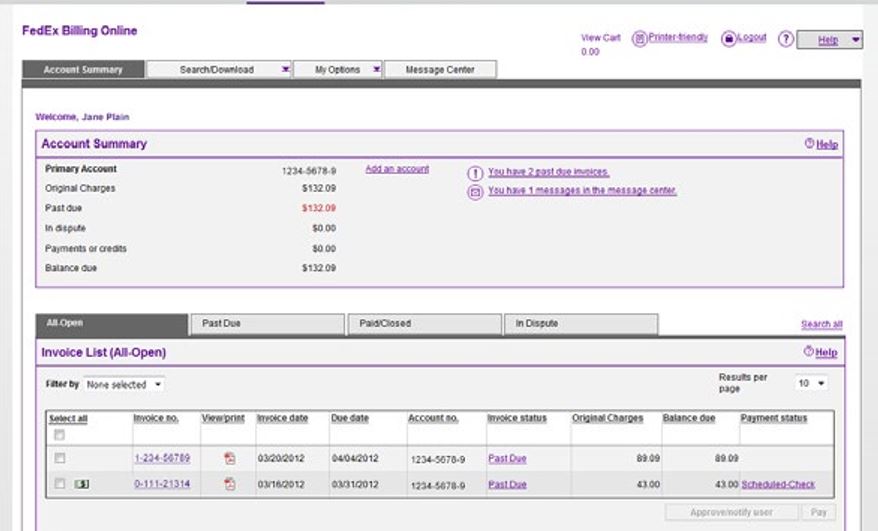Viewport: 878px width, 531px height.
Task: Click the FedEx Billing Online title
Action: click(80, 31)
